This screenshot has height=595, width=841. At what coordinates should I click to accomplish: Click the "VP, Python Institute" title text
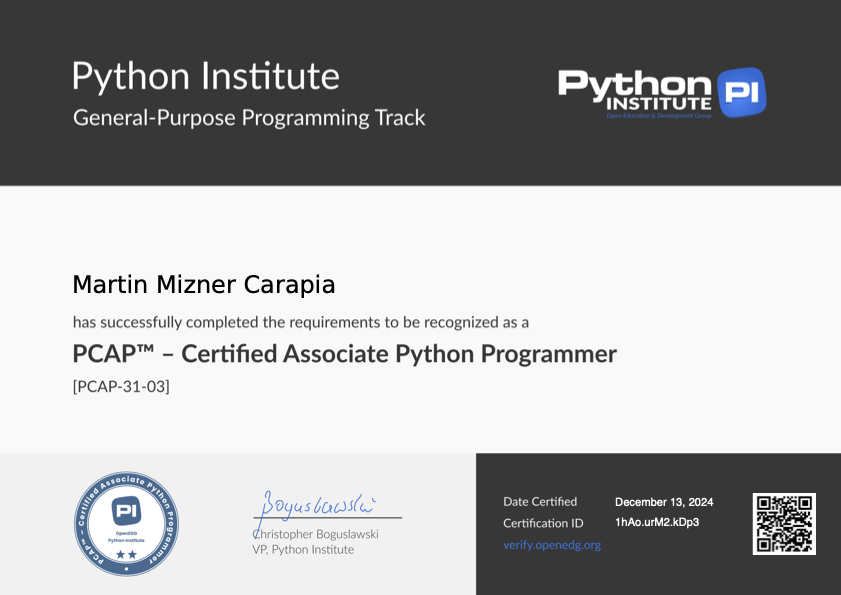tap(303, 549)
